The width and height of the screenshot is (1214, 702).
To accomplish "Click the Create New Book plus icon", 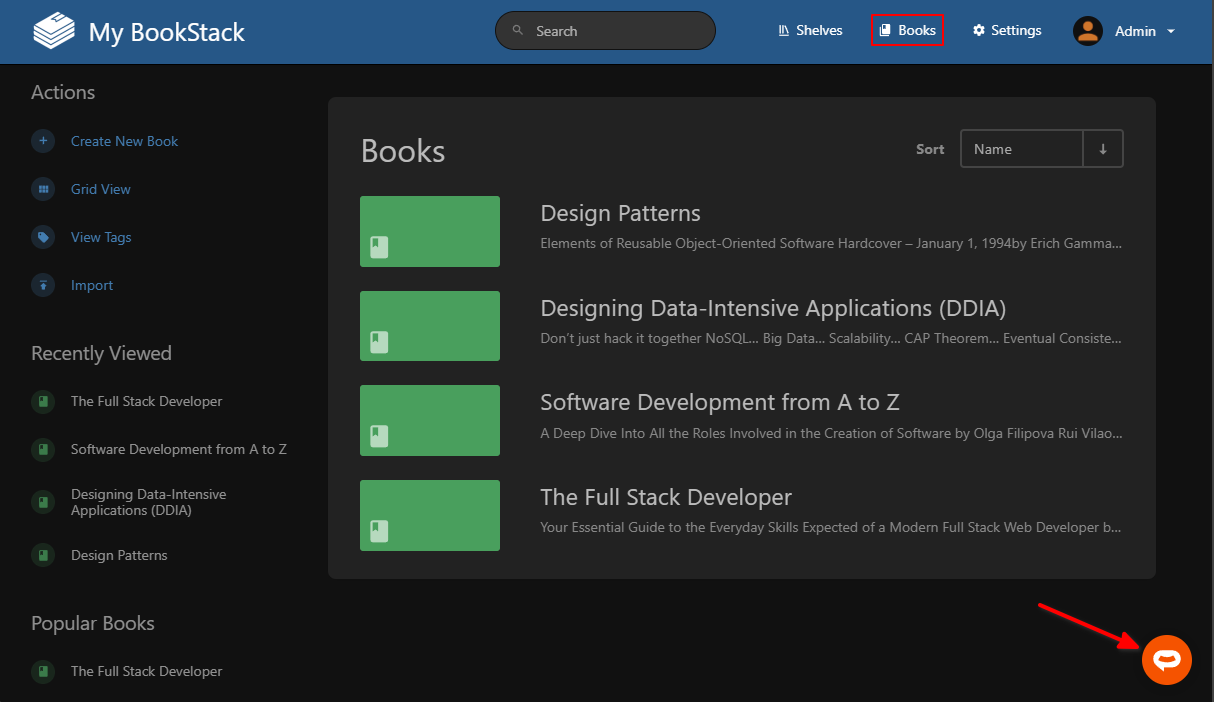I will [x=43, y=141].
